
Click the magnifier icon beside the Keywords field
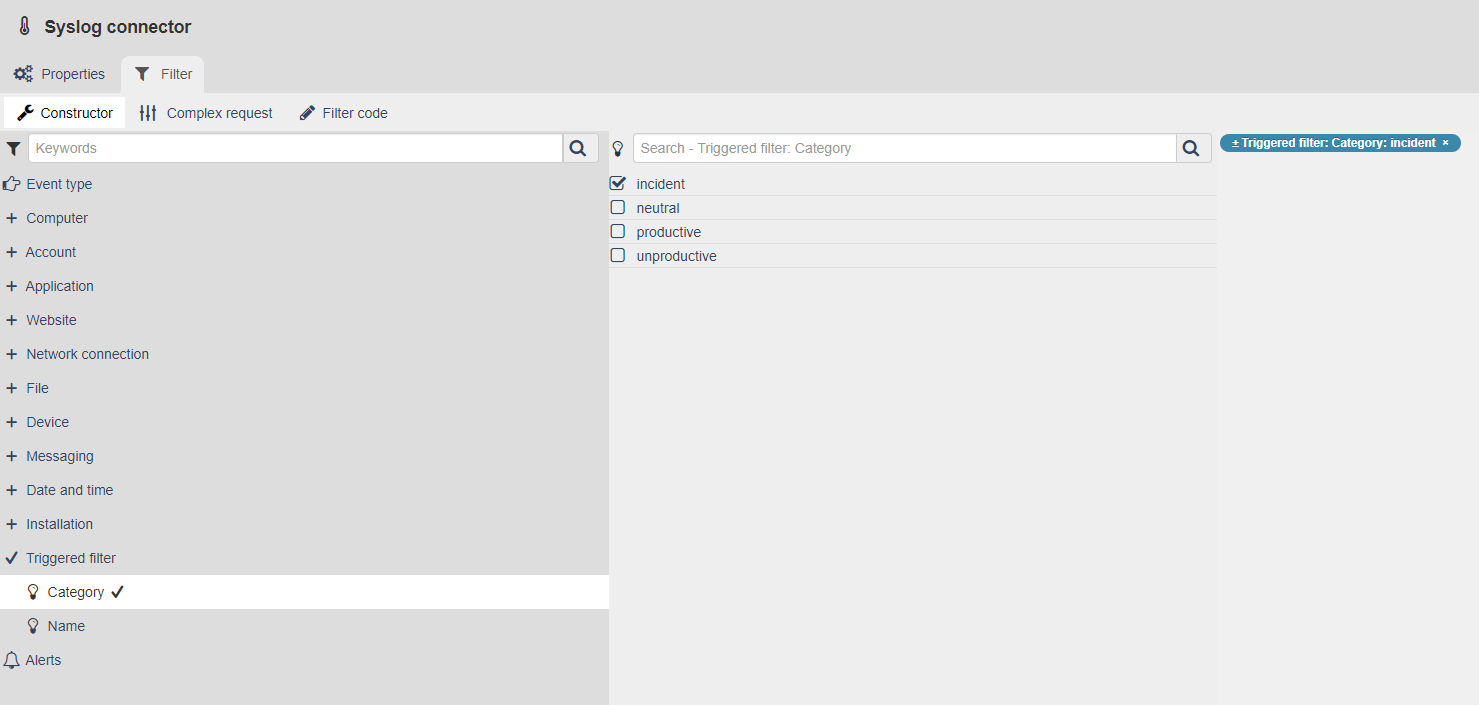(578, 147)
